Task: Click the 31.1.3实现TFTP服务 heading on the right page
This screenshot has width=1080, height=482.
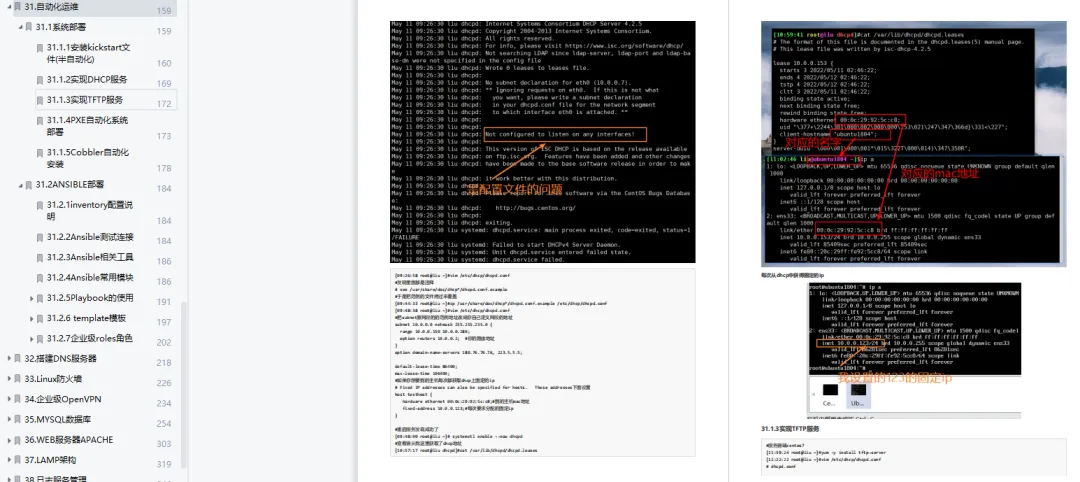Action: tap(789, 429)
